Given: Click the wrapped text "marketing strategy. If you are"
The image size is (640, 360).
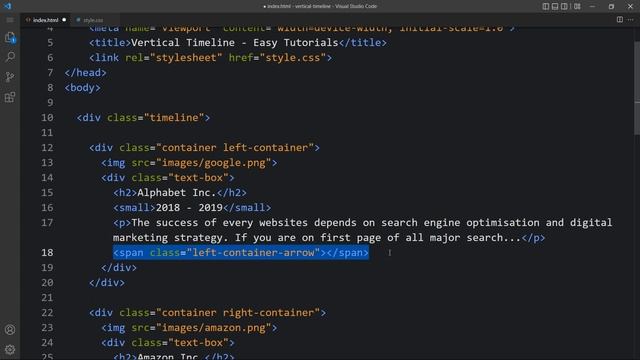Looking at the screenshot, I should (x=204, y=238).
